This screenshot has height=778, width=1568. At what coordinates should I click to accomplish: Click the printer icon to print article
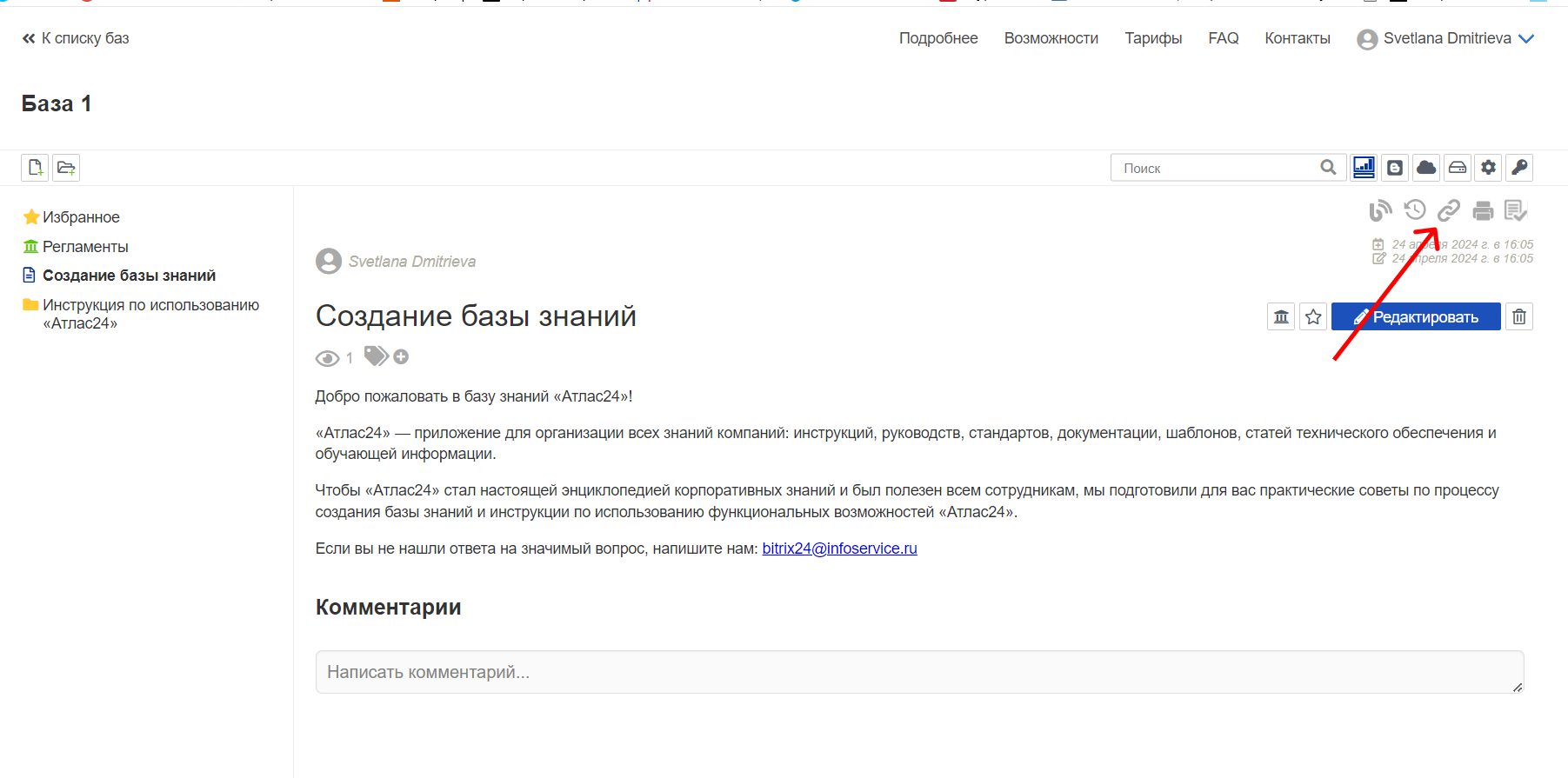pos(1483,210)
